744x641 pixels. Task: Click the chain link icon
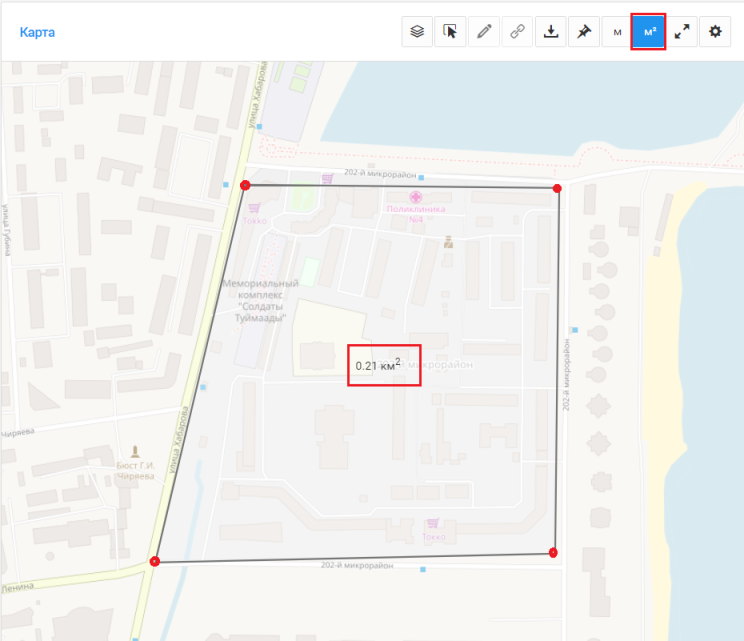coord(517,32)
